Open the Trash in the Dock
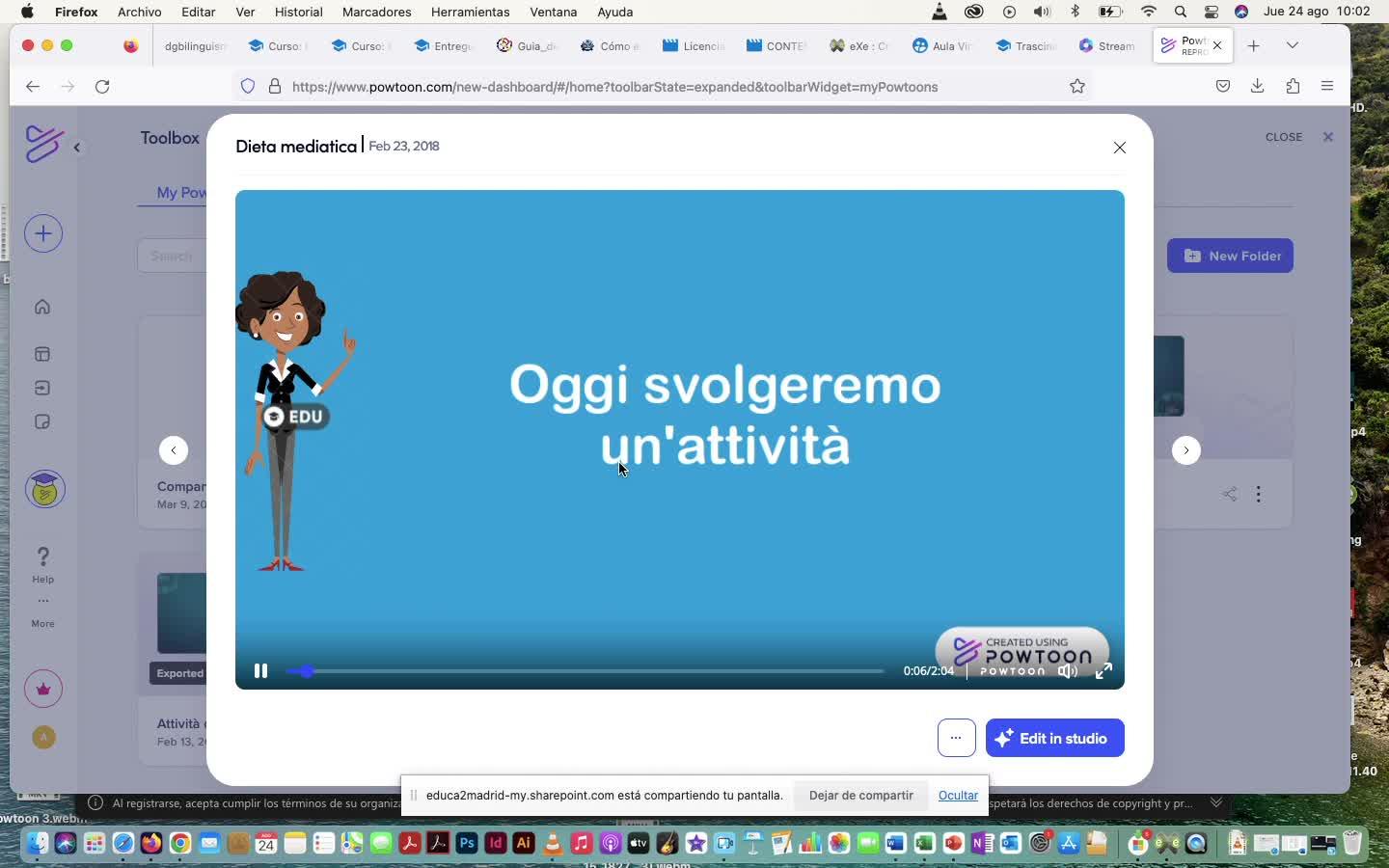The height and width of the screenshot is (868, 1389). (x=1351, y=843)
